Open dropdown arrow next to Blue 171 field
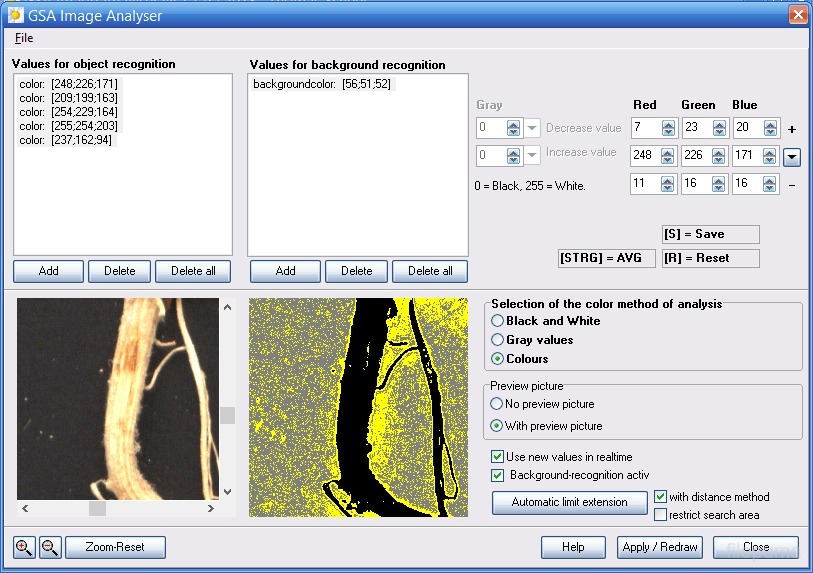 pos(792,157)
